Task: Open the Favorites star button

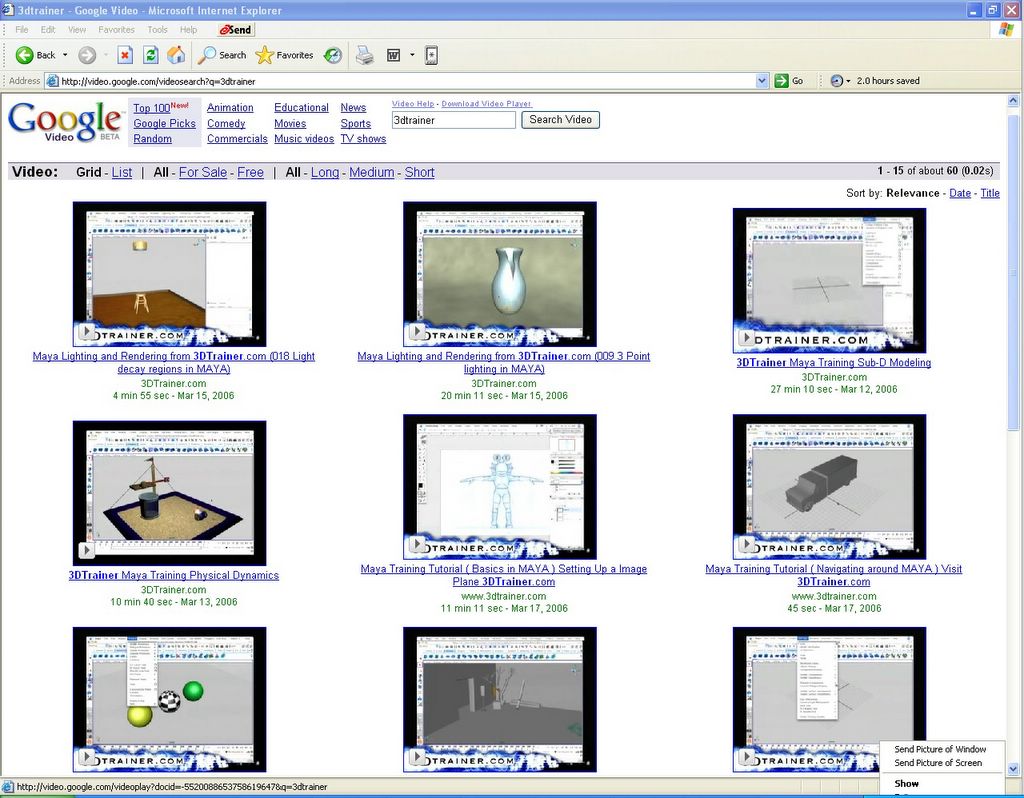Action: (x=285, y=56)
